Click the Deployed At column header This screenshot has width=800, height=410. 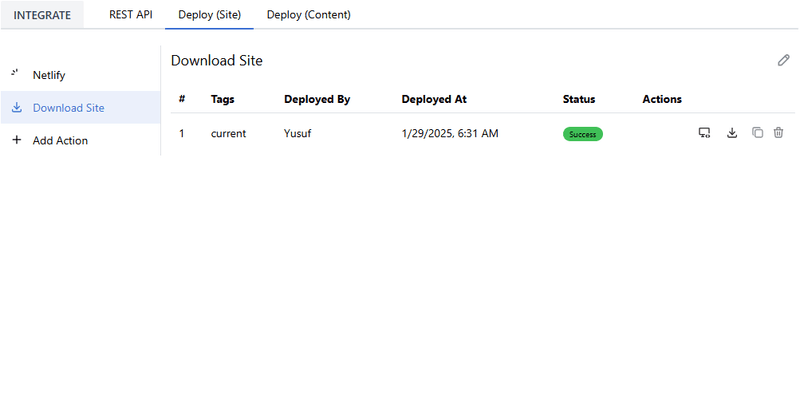click(x=434, y=99)
